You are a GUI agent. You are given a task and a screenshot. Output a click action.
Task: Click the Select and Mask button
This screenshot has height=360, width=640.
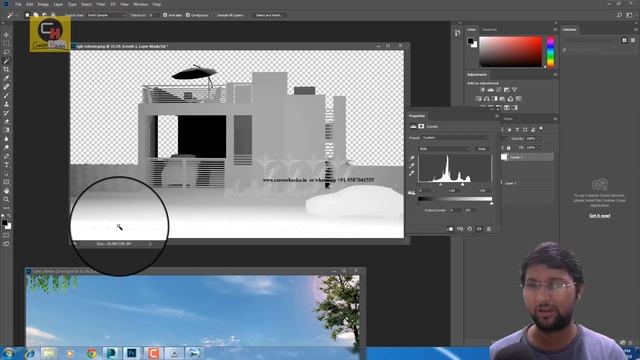coord(269,15)
